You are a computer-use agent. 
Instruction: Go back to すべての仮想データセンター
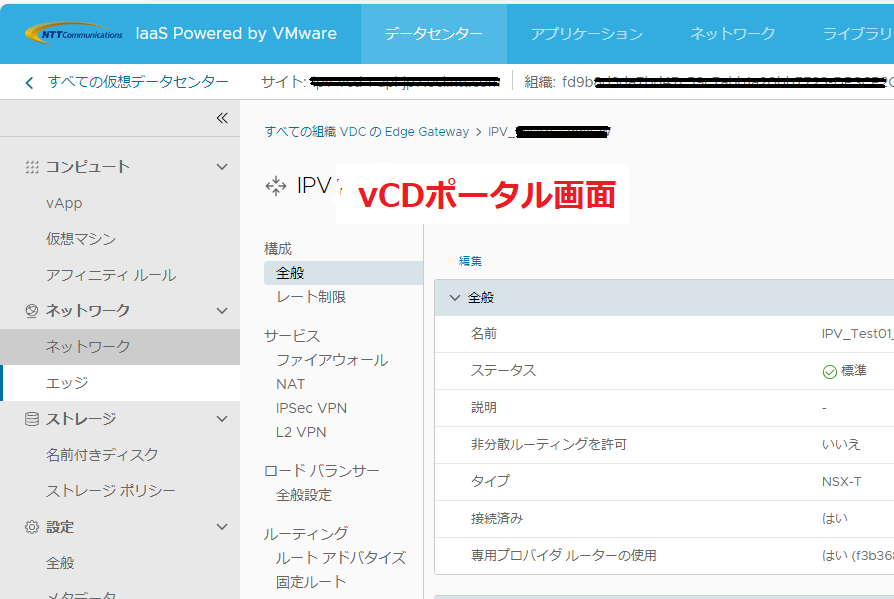point(138,82)
